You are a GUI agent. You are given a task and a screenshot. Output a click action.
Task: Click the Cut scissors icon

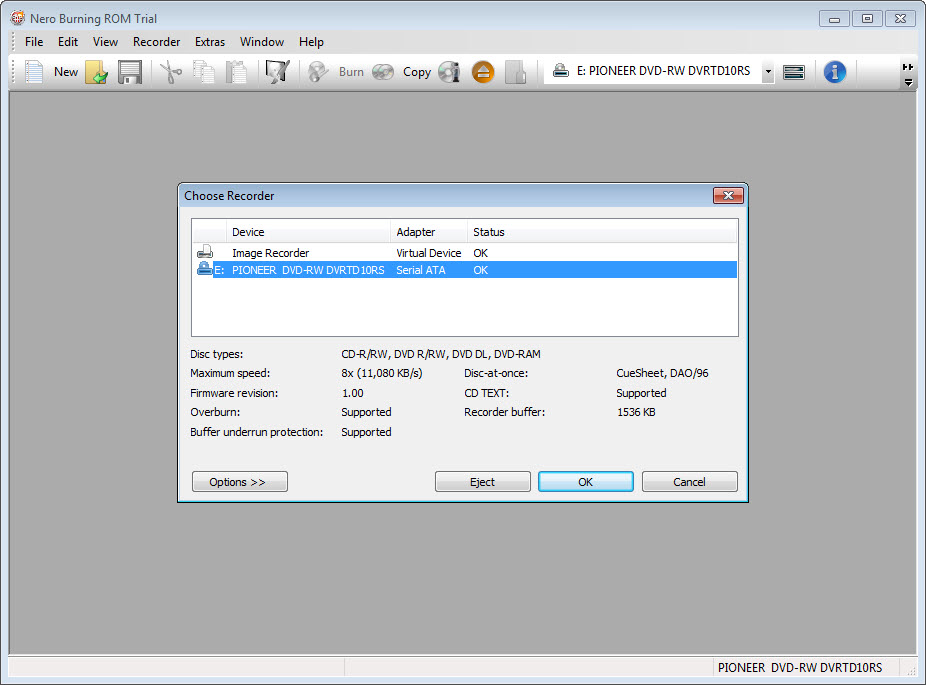(x=171, y=72)
